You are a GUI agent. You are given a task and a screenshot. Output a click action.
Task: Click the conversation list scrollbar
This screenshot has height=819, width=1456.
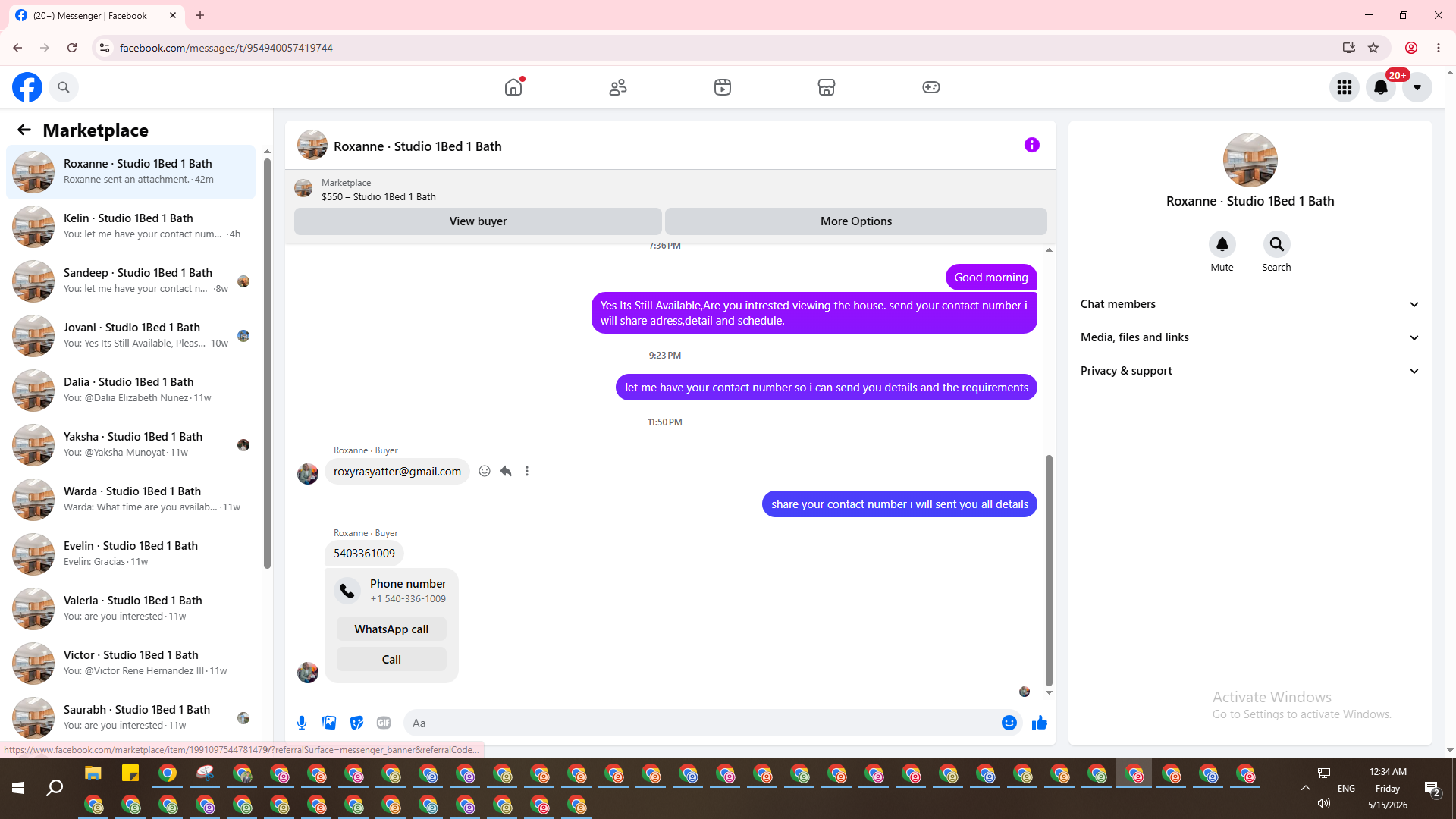267,364
